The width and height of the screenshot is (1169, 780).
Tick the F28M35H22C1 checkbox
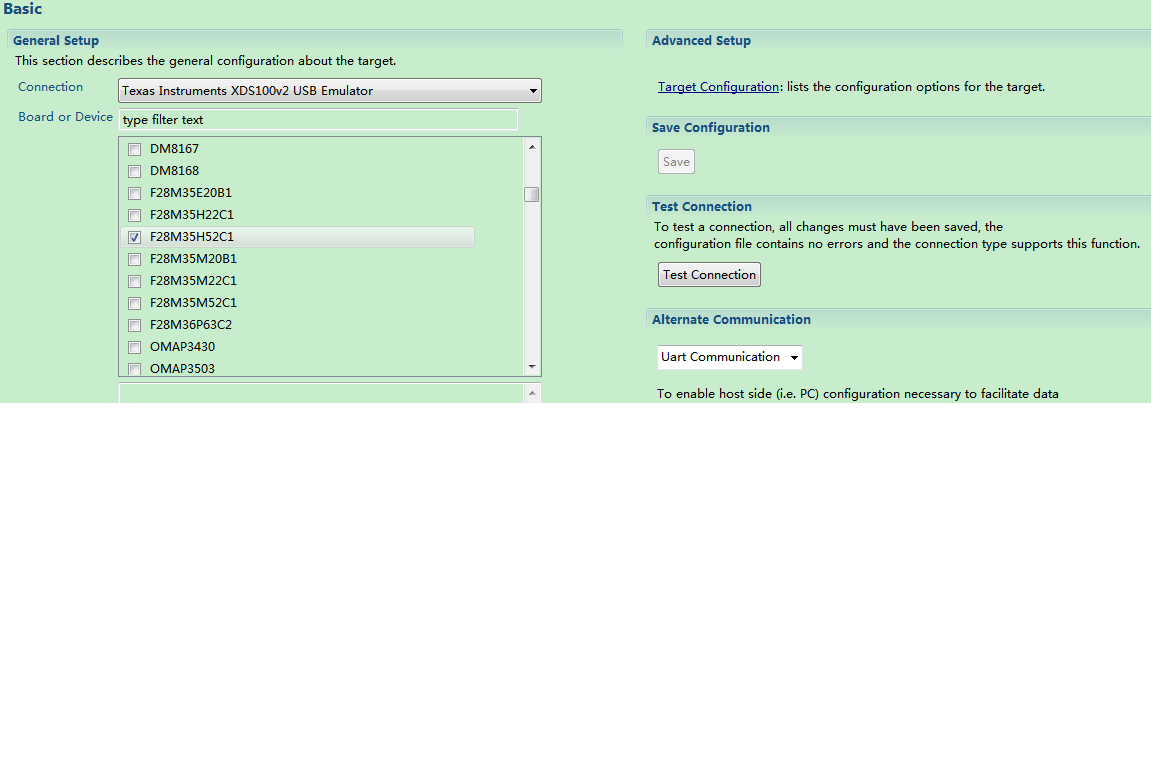(134, 215)
